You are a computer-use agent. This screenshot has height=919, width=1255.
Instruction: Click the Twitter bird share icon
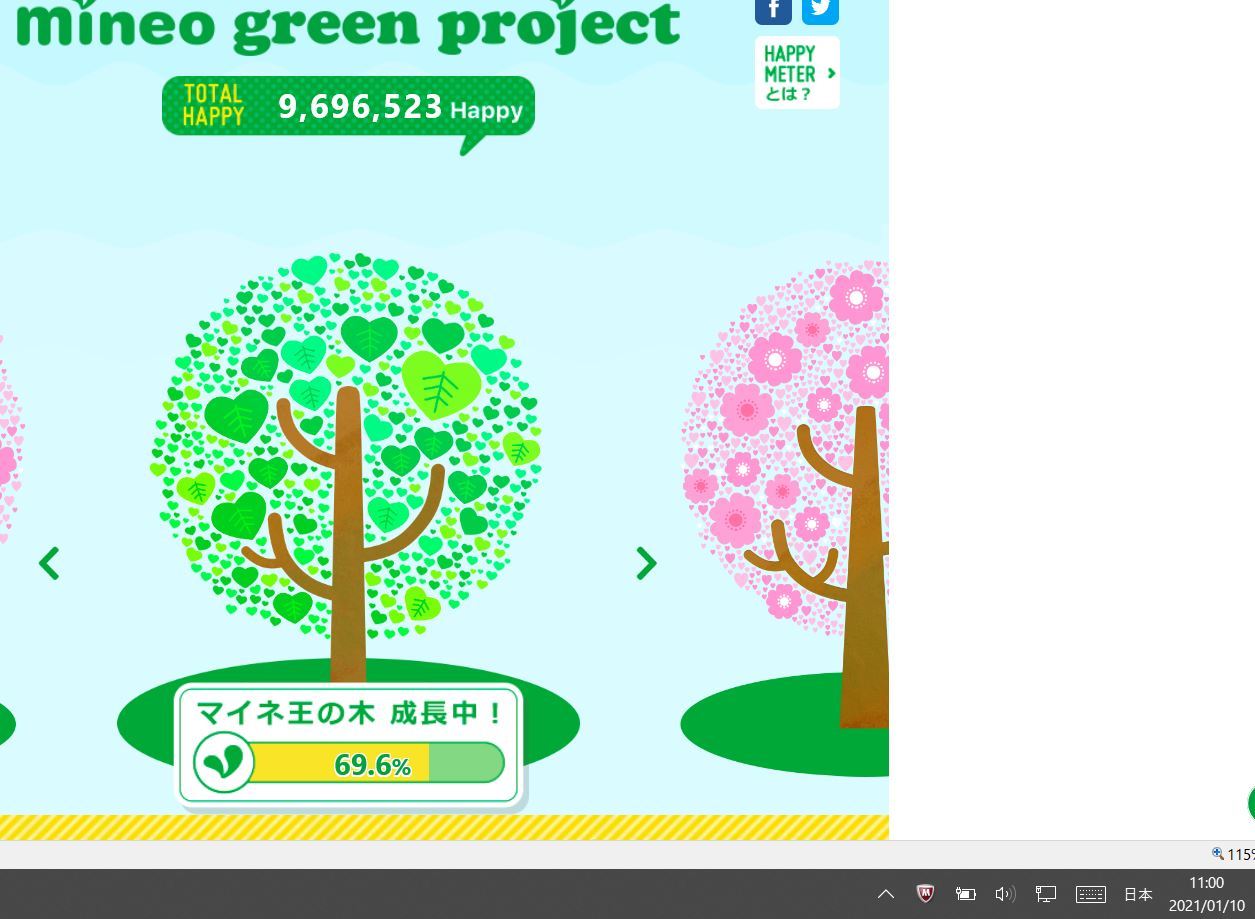pos(820,9)
